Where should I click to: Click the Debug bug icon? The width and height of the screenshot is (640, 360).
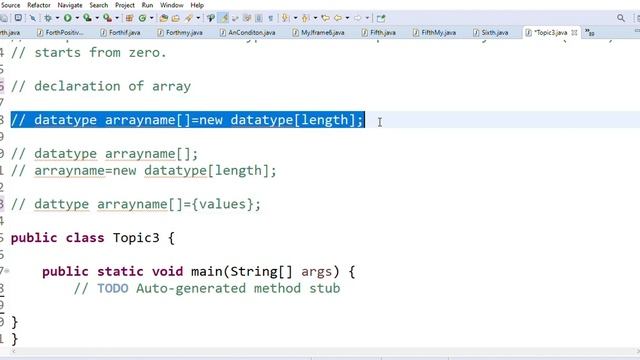click(x=48, y=18)
